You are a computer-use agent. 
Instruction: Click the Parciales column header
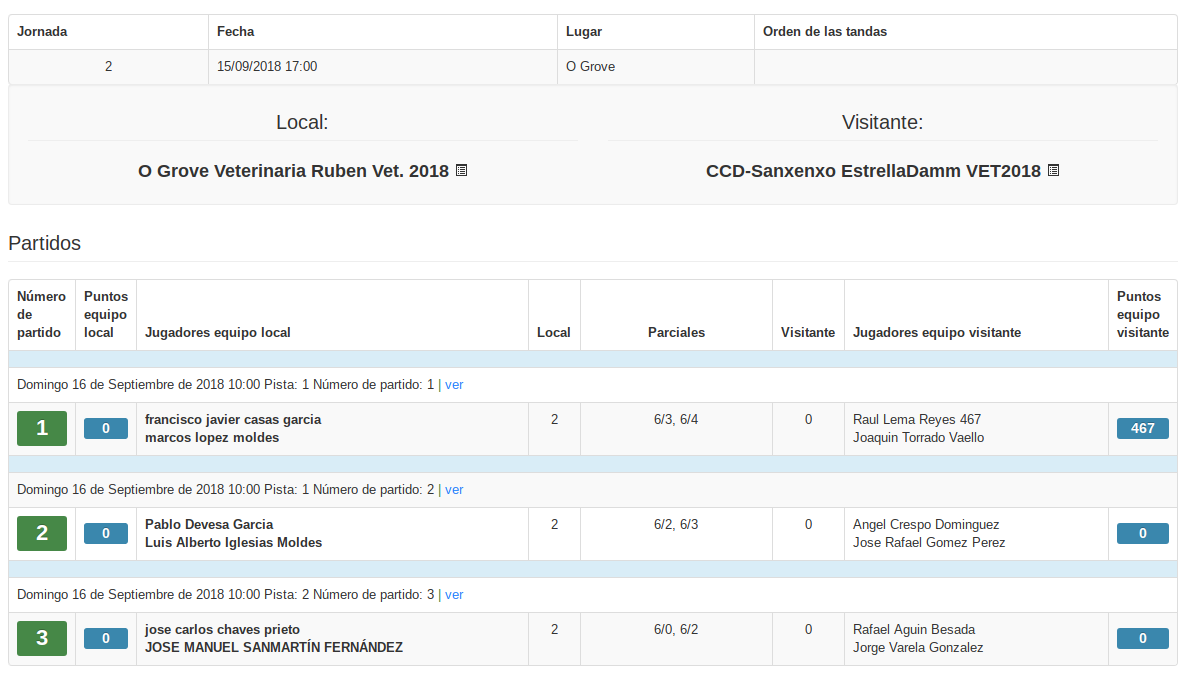676,333
